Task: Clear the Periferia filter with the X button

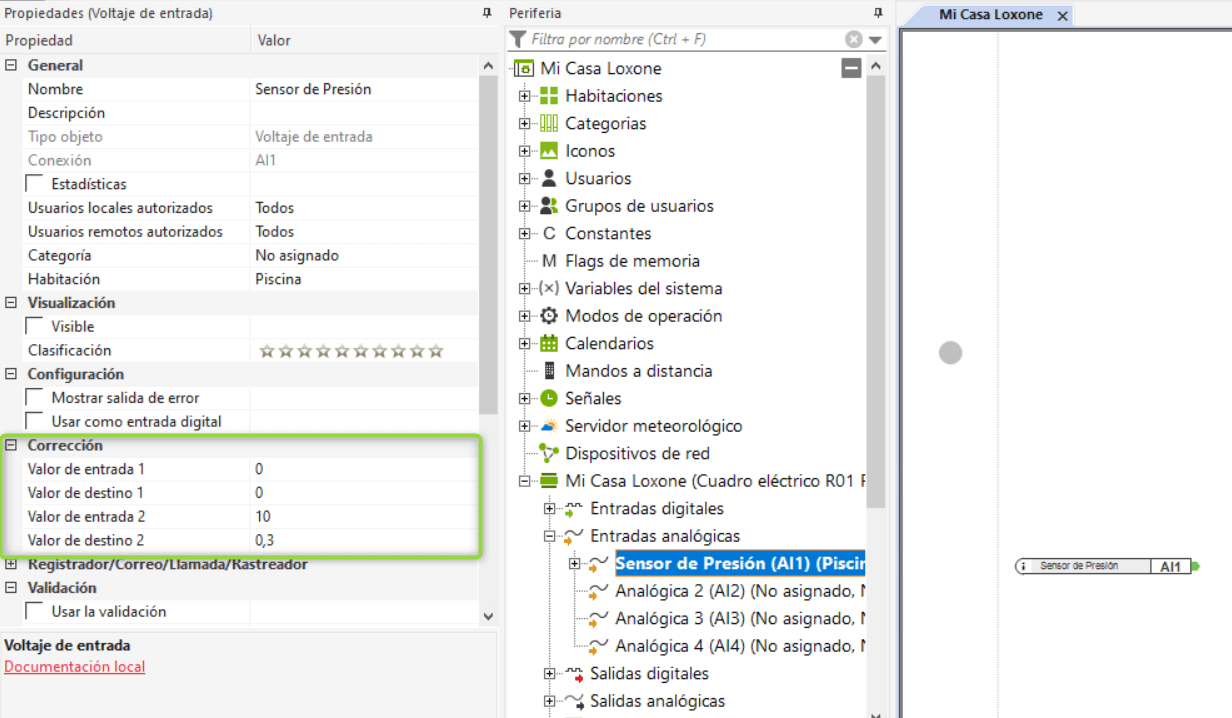Action: point(853,39)
